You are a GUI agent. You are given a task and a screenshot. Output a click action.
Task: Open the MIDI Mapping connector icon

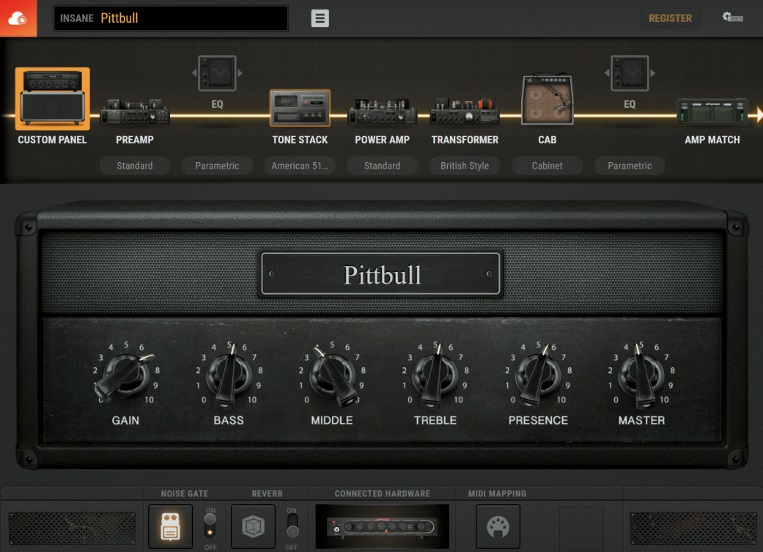click(x=498, y=526)
